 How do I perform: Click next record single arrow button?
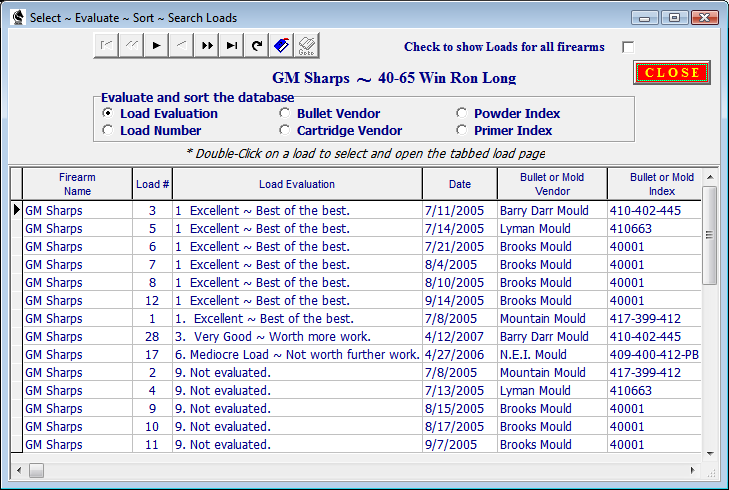[x=156, y=45]
